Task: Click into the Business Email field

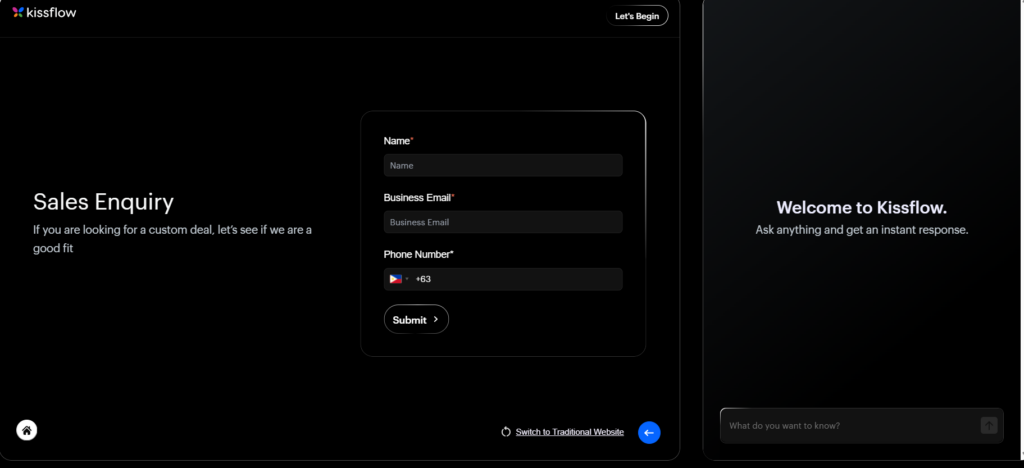Action: tap(503, 222)
